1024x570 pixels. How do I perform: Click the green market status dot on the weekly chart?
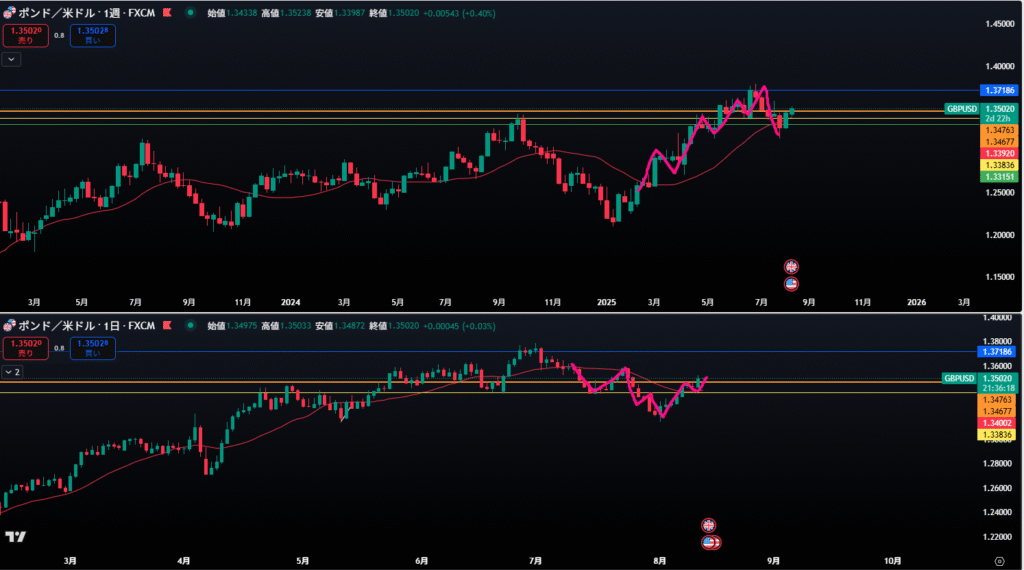click(x=190, y=12)
